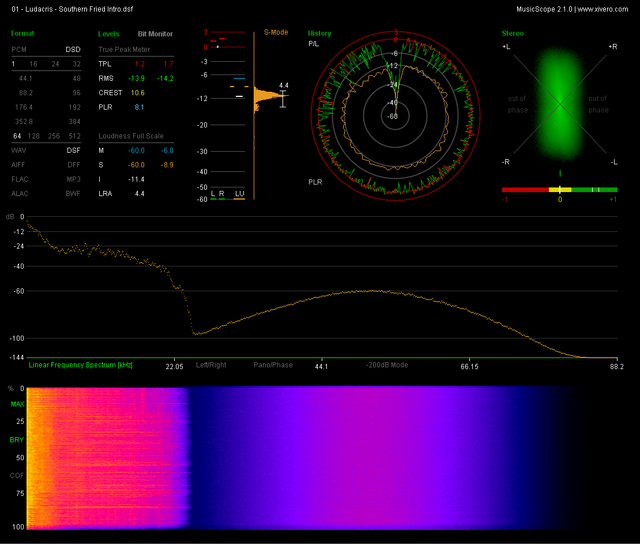Click the WAV file type label
The width and height of the screenshot is (640, 545).
pos(18,150)
